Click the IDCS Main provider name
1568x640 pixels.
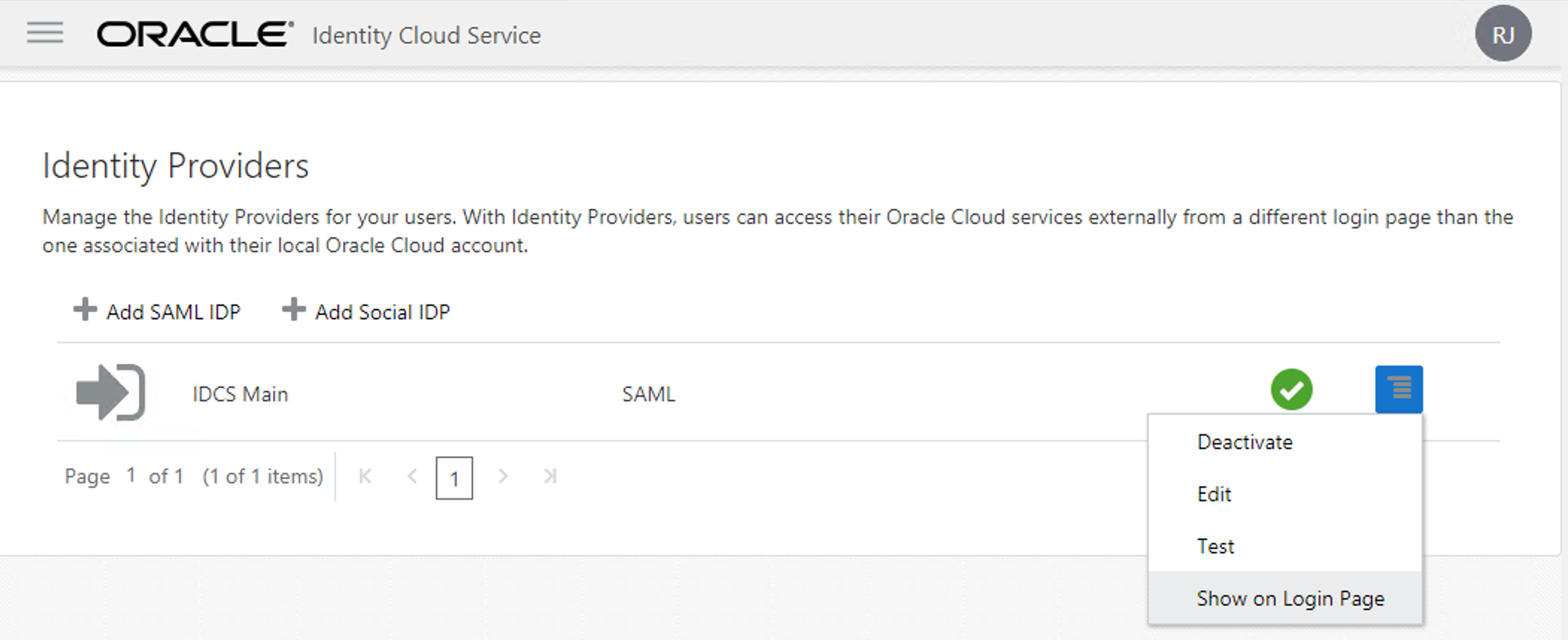[x=240, y=394]
